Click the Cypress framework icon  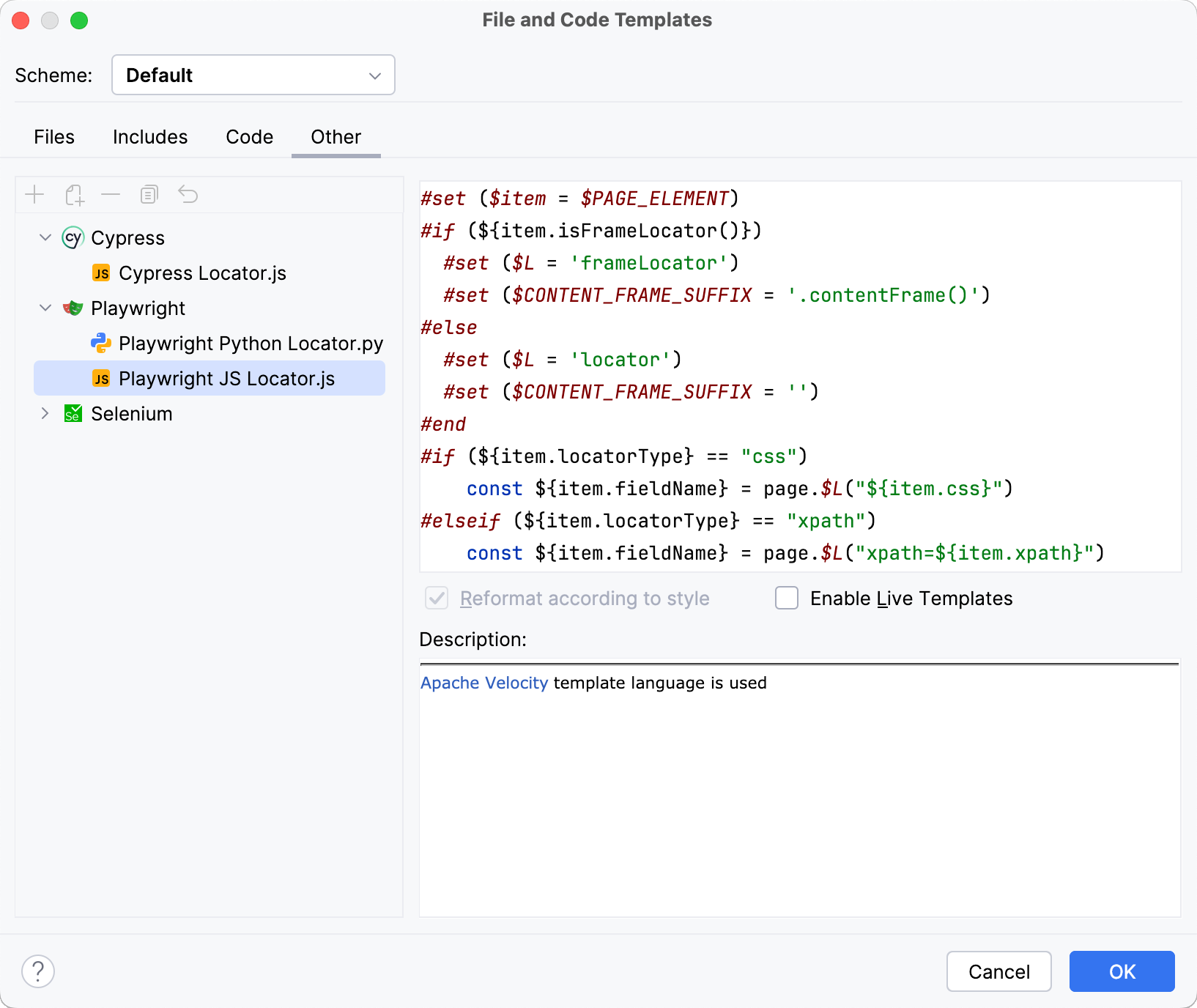(x=73, y=237)
